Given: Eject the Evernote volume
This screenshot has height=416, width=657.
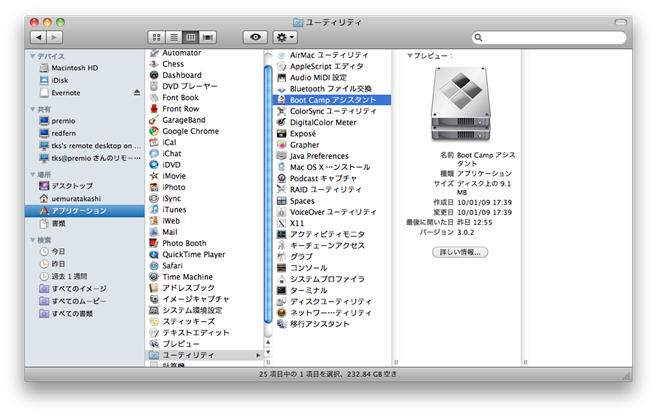Looking at the screenshot, I should coord(137,93).
